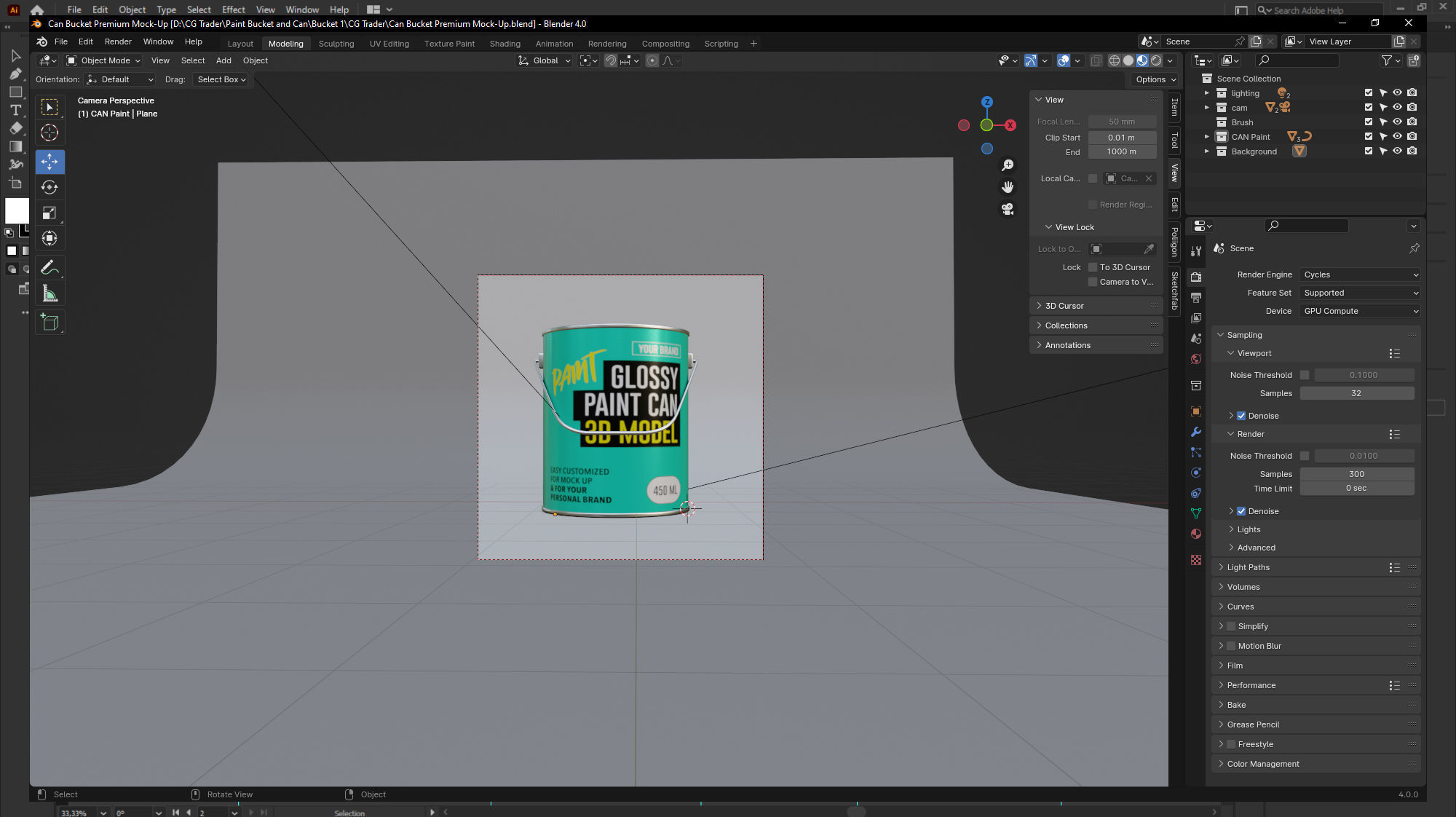Select the Pen tool in Illustrator toolbar
1456x817 pixels.
[15, 74]
